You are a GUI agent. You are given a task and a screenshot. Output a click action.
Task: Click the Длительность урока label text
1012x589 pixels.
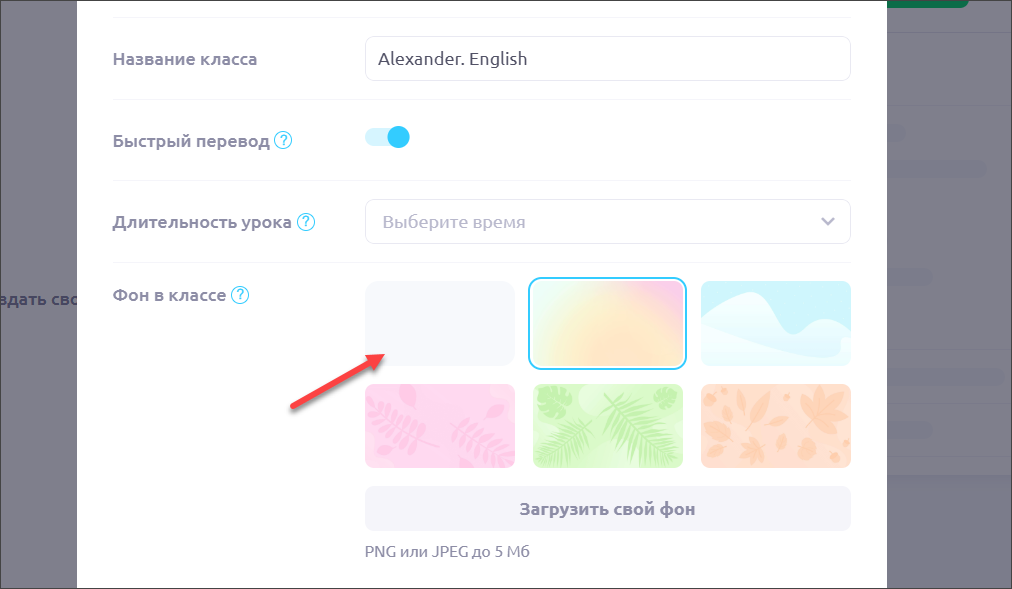202,222
